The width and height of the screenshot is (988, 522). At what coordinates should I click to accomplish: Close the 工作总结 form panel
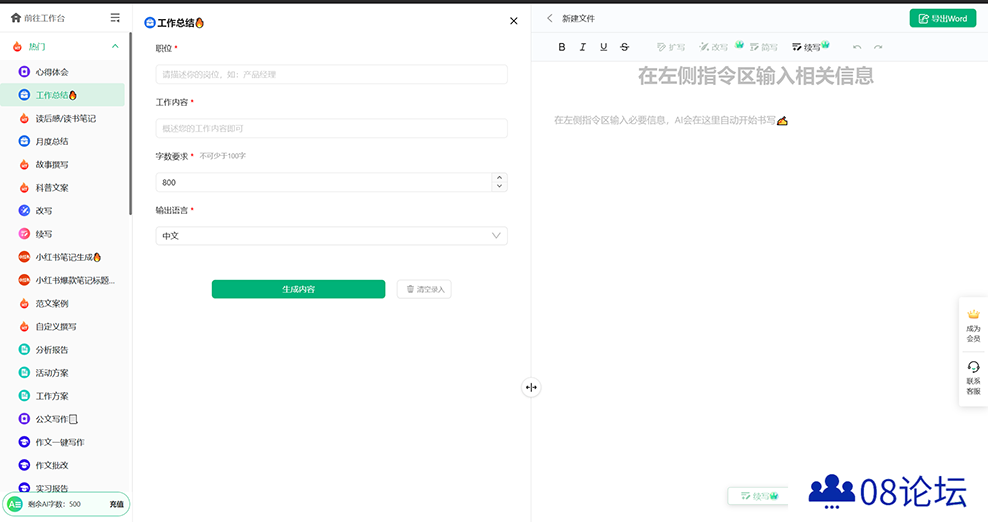tap(514, 21)
